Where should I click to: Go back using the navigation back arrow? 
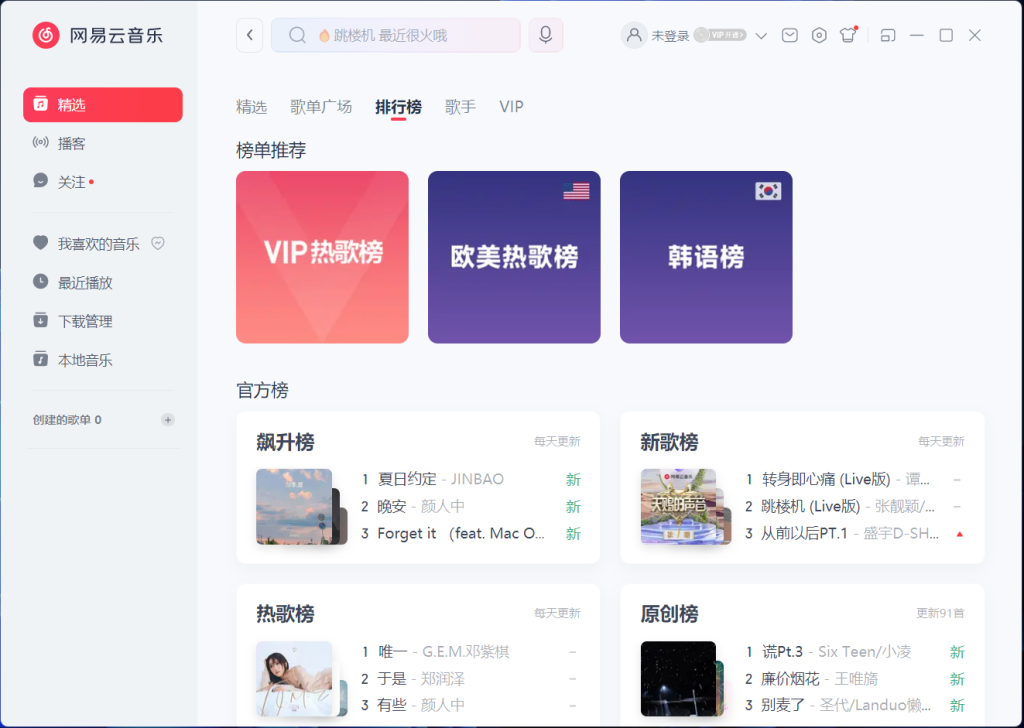(249, 34)
